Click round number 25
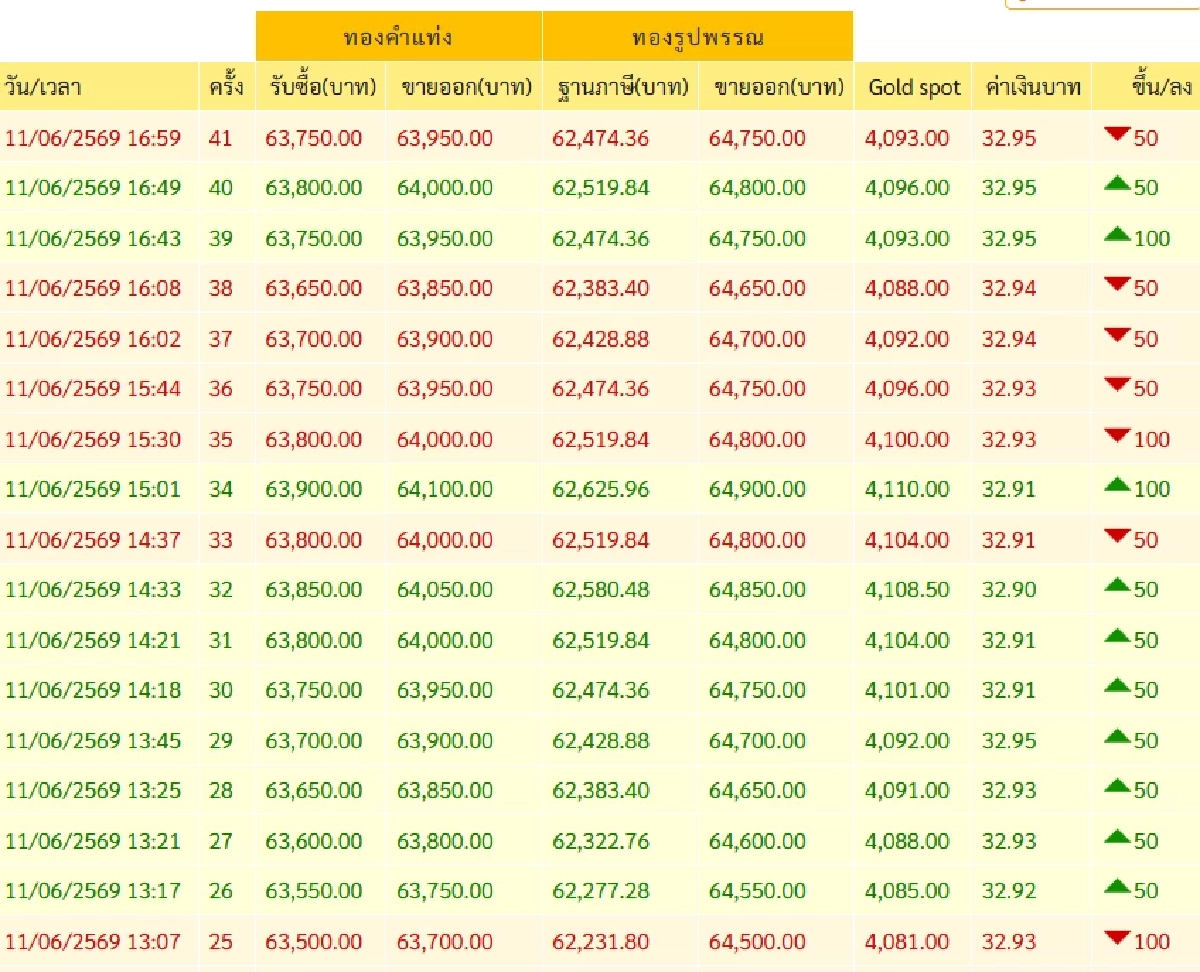 tap(220, 942)
